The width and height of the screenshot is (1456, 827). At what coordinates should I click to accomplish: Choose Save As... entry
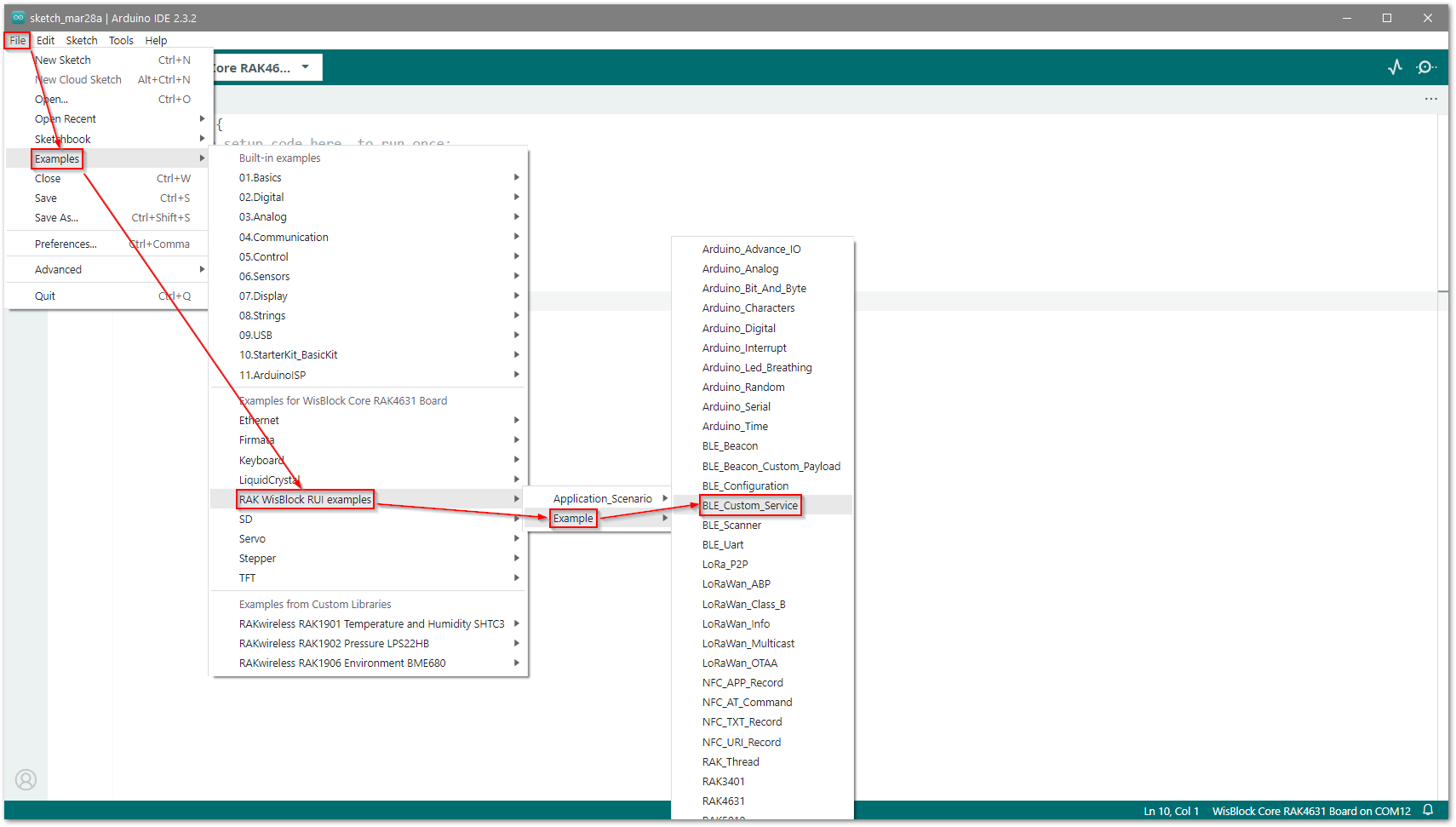pyautogui.click(x=107, y=217)
